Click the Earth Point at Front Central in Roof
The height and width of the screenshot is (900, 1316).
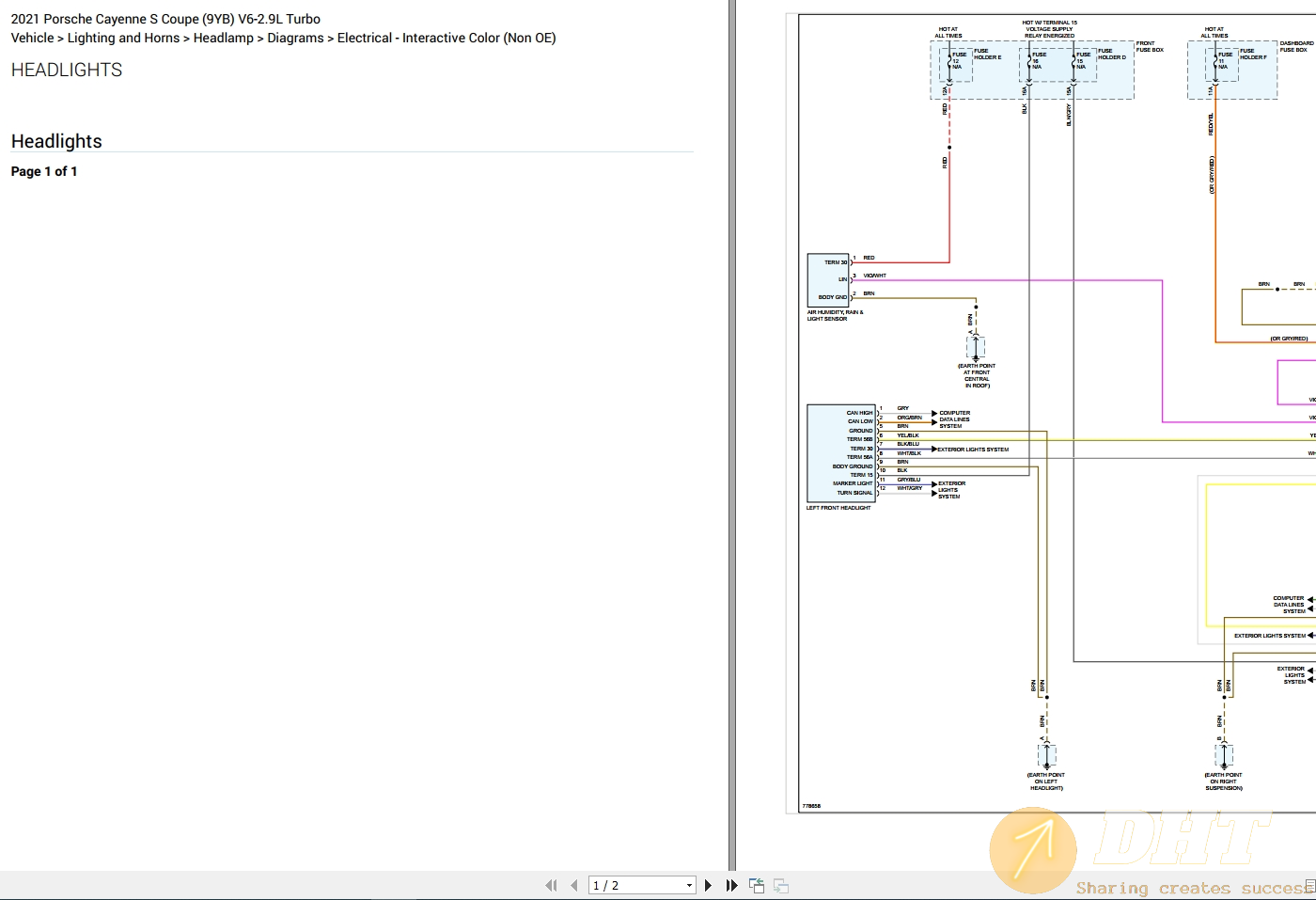(977, 375)
